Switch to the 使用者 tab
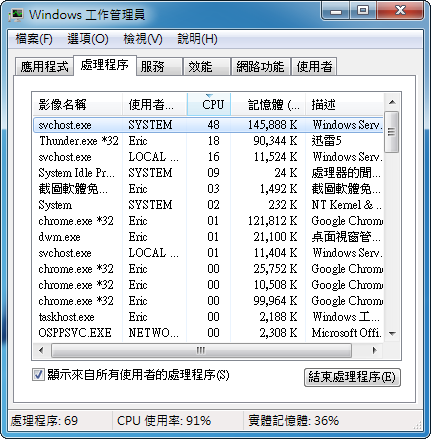Viewport: 431px width, 439px height. click(x=314, y=67)
